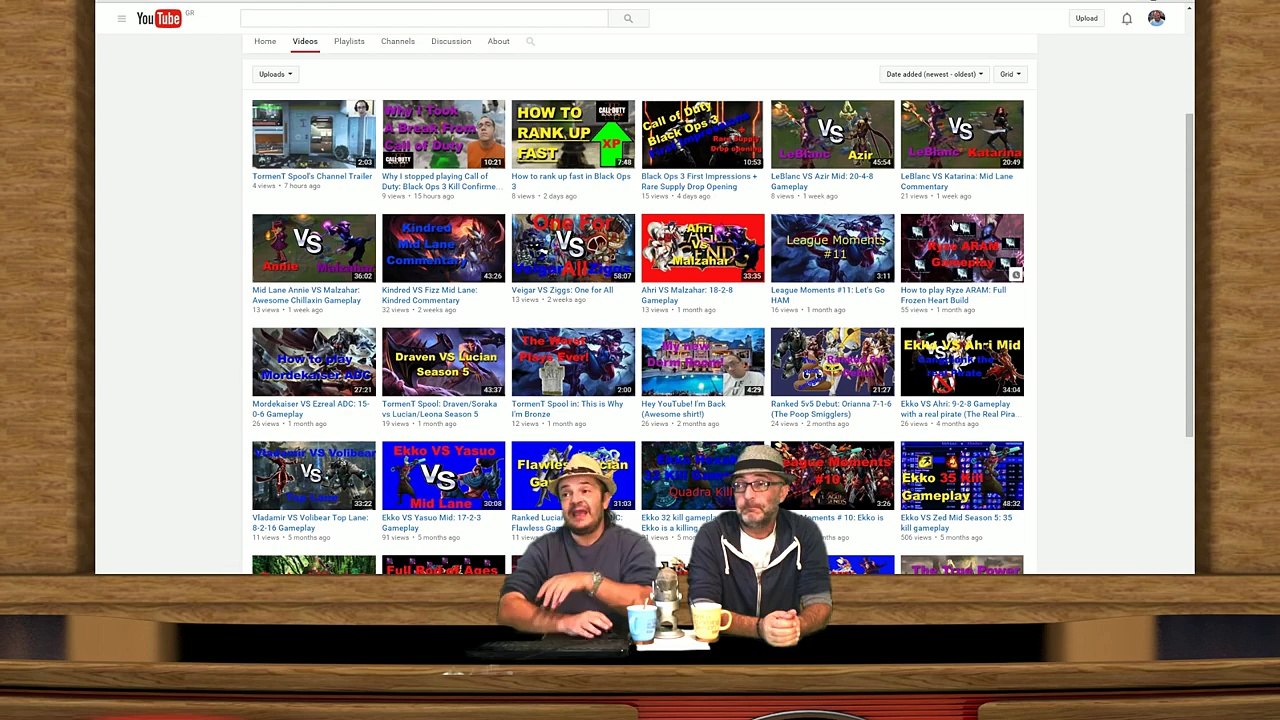The image size is (1280, 720).
Task: Open link Hey YouTube! I'm Back (Awesome shirt!)
Action: coord(684,410)
